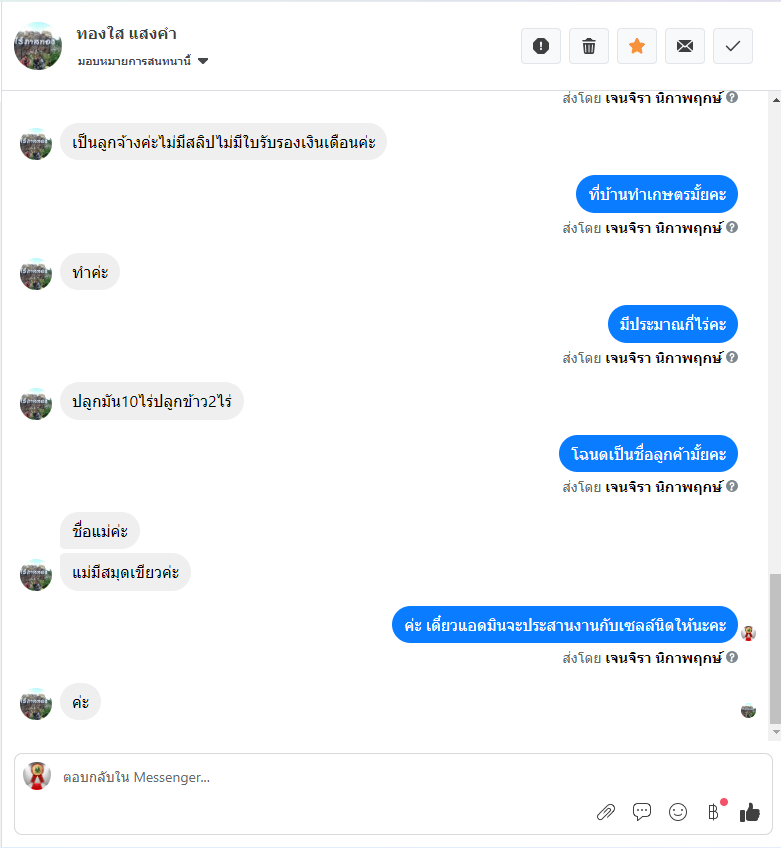Viewport: 781px width, 848px height.
Task: Toggle the orange follow-up star
Action: 637,46
